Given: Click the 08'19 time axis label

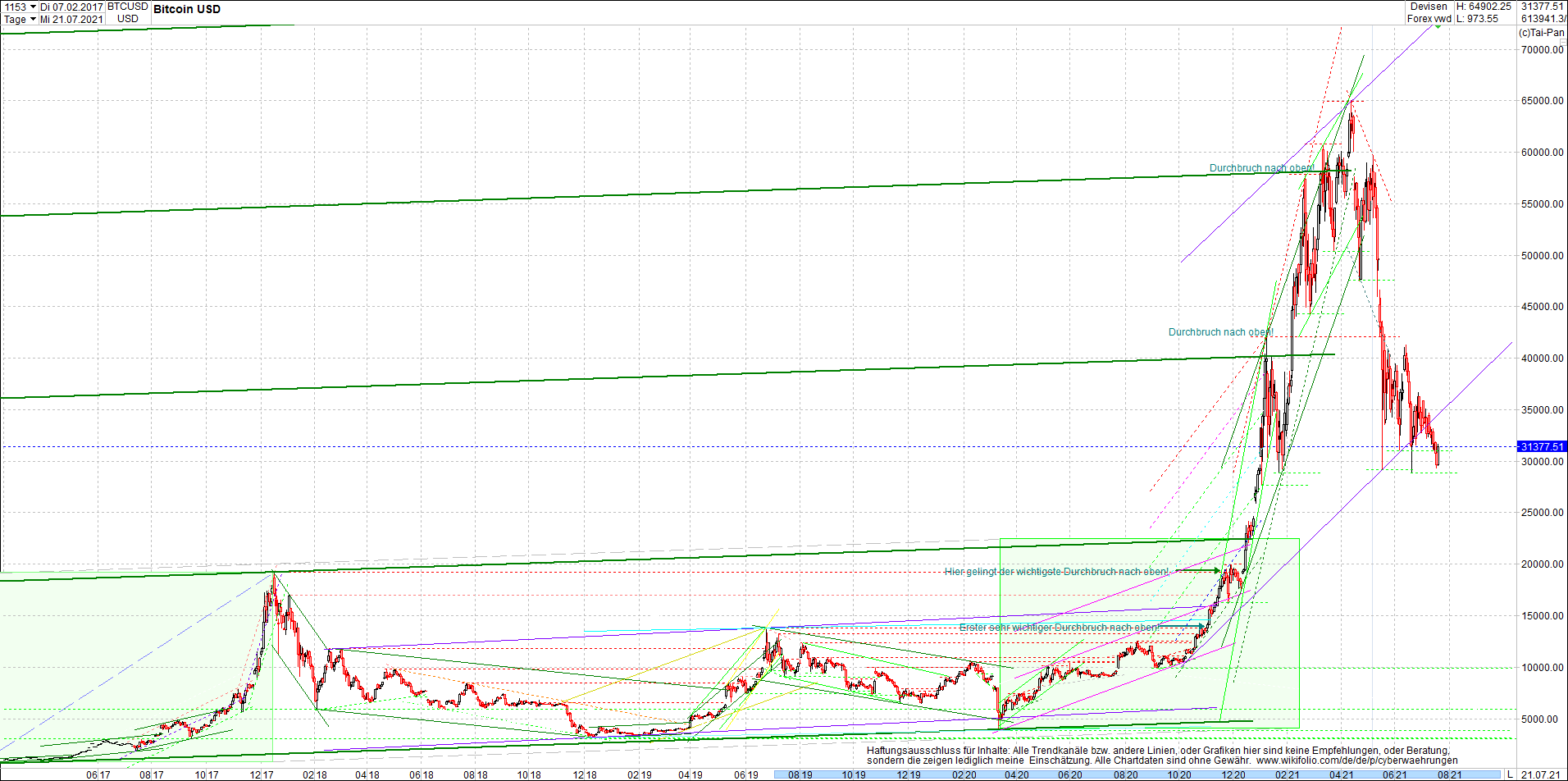Looking at the screenshot, I should pyautogui.click(x=800, y=774).
